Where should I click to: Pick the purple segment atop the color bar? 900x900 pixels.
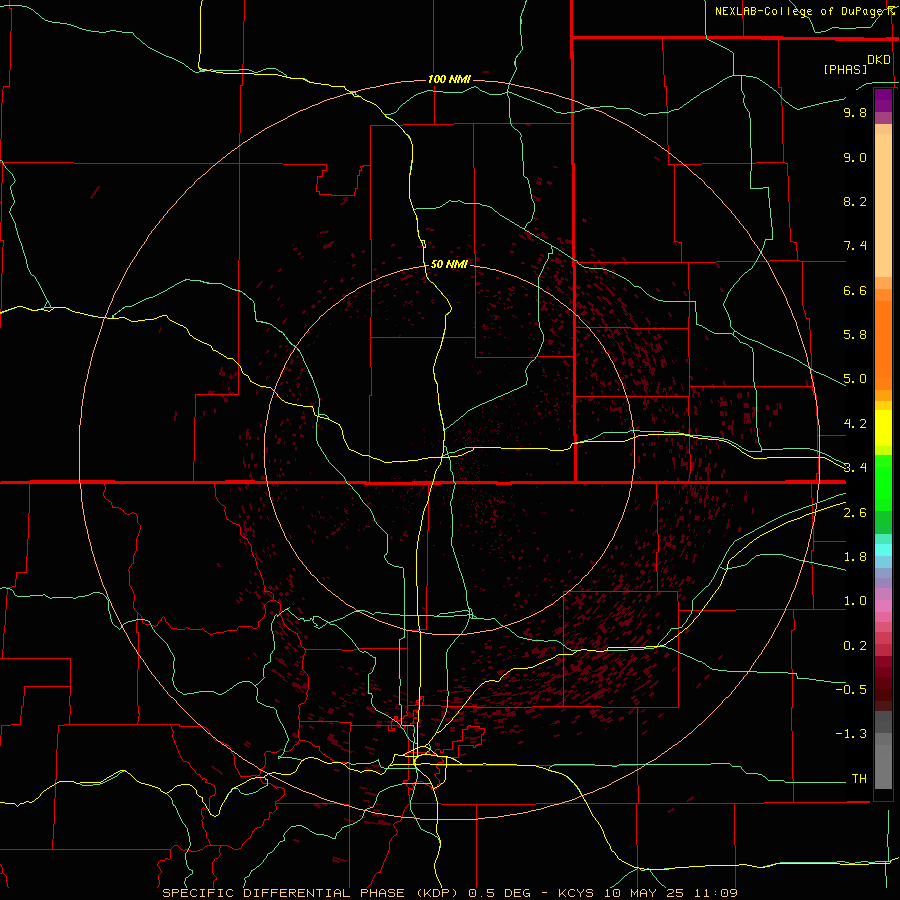pos(883,100)
